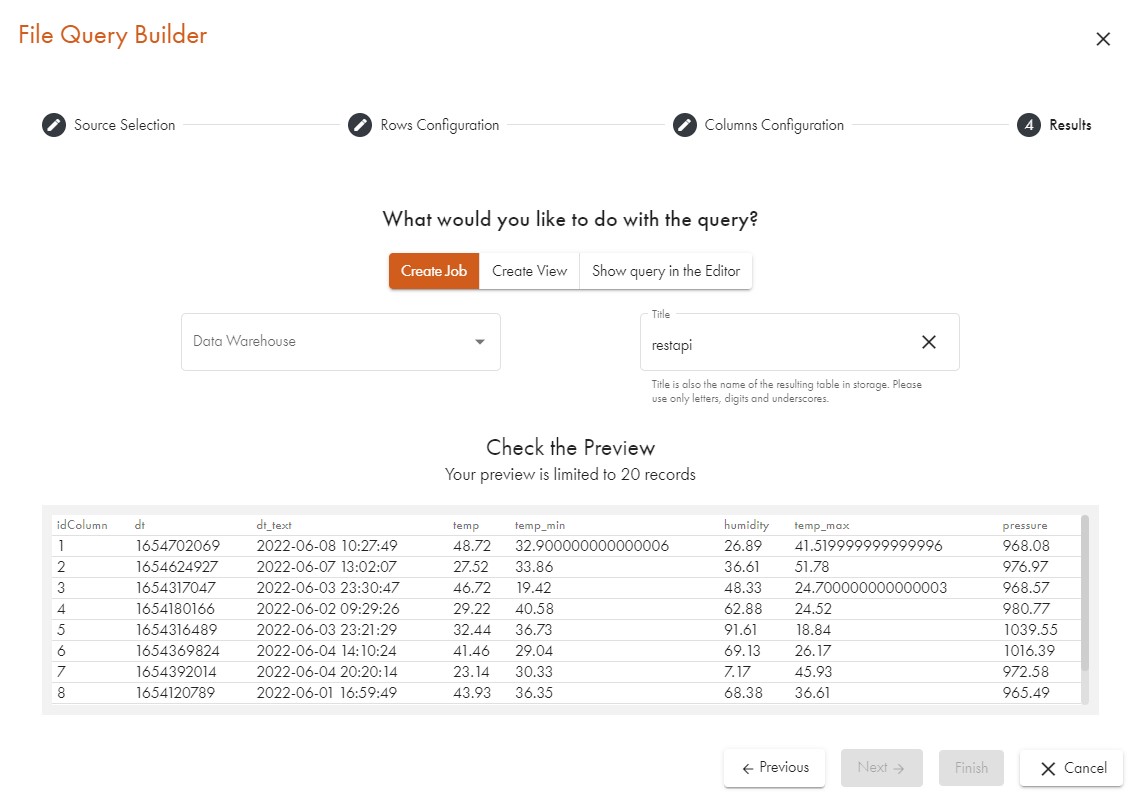Select the Create Job option
The height and width of the screenshot is (809, 1143).
[434, 271]
